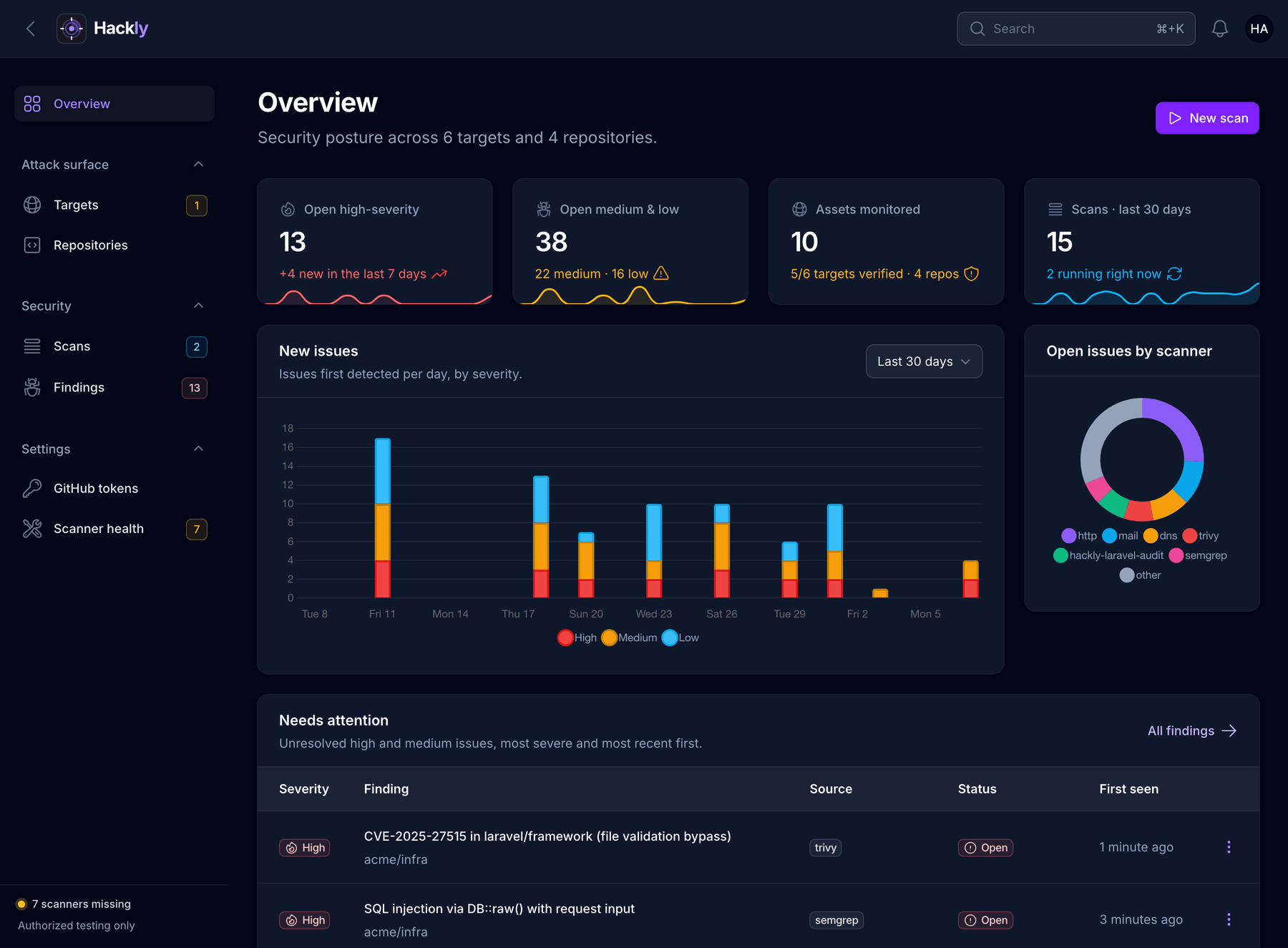Toggle High series in chart legend
Screen dimensions: 1288x948
[x=577, y=637]
